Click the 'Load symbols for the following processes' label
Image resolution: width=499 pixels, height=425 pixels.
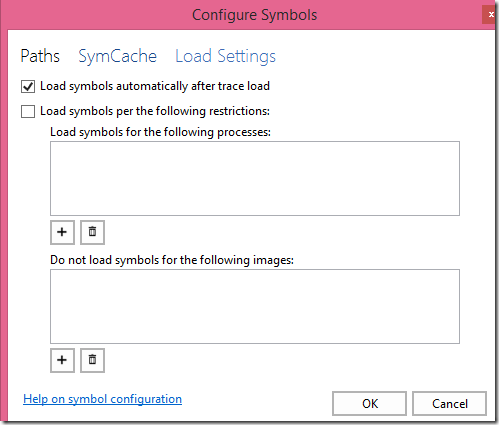click(160, 132)
